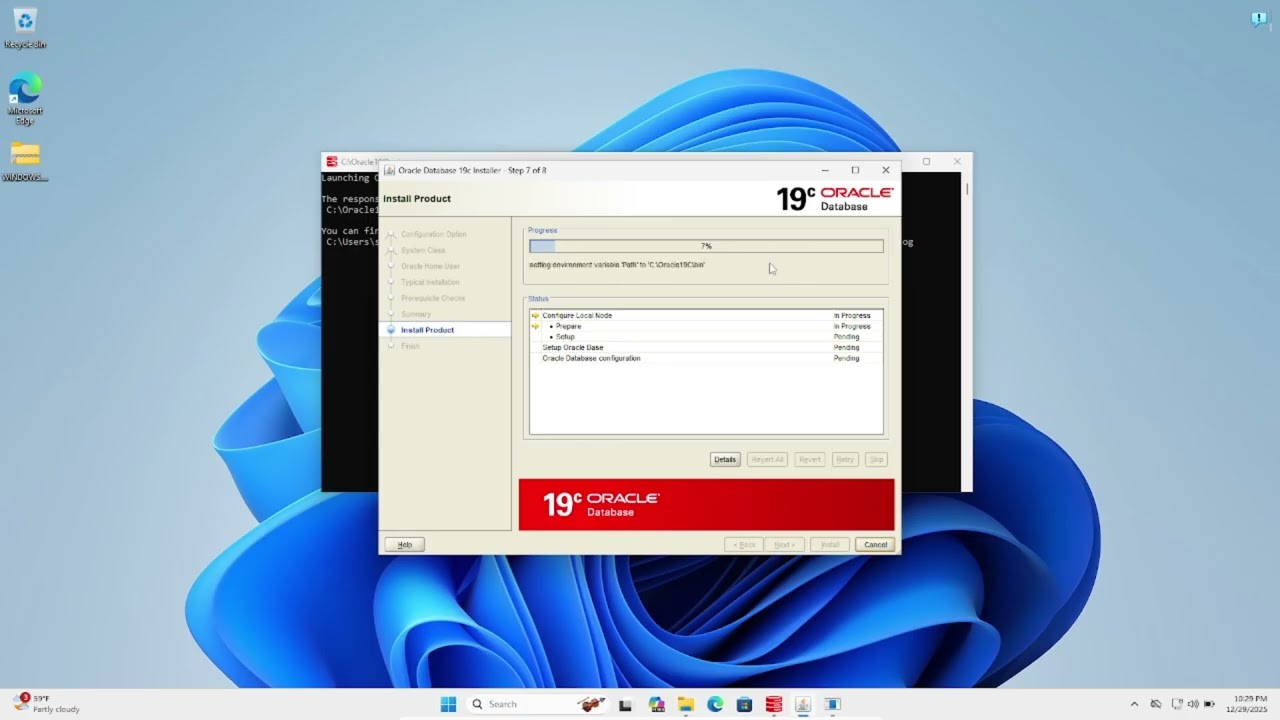
Task: Minimize the Oracle installer window
Action: pyautogui.click(x=825, y=170)
